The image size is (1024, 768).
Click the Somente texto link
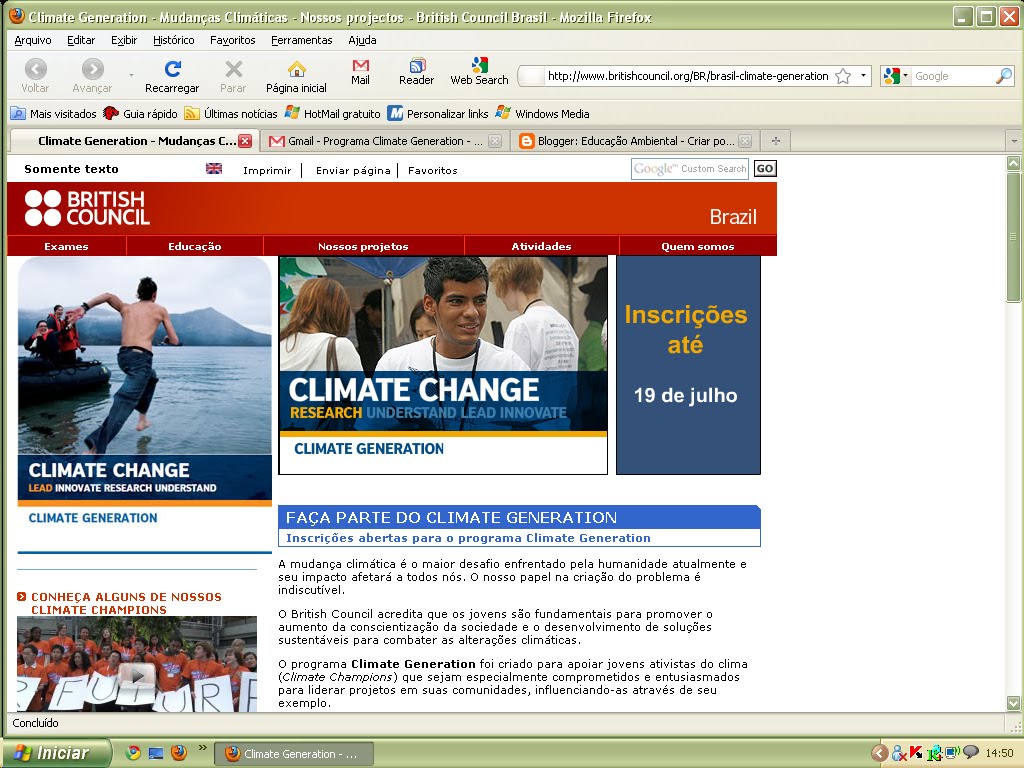72,169
